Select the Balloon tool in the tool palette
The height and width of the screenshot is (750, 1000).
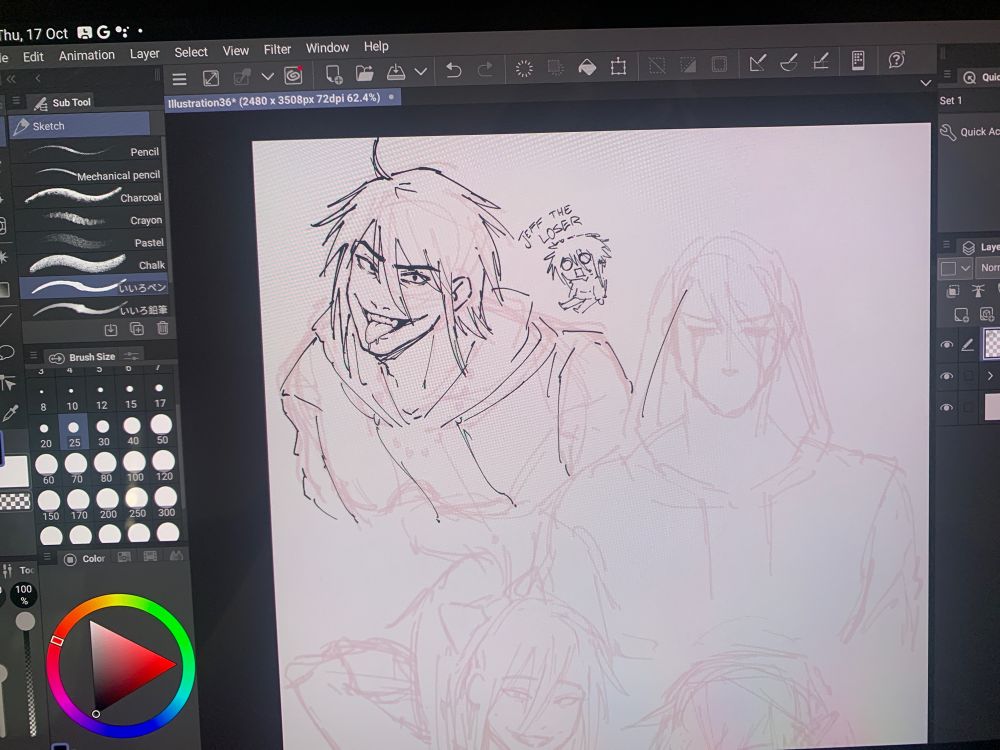tap(6, 351)
